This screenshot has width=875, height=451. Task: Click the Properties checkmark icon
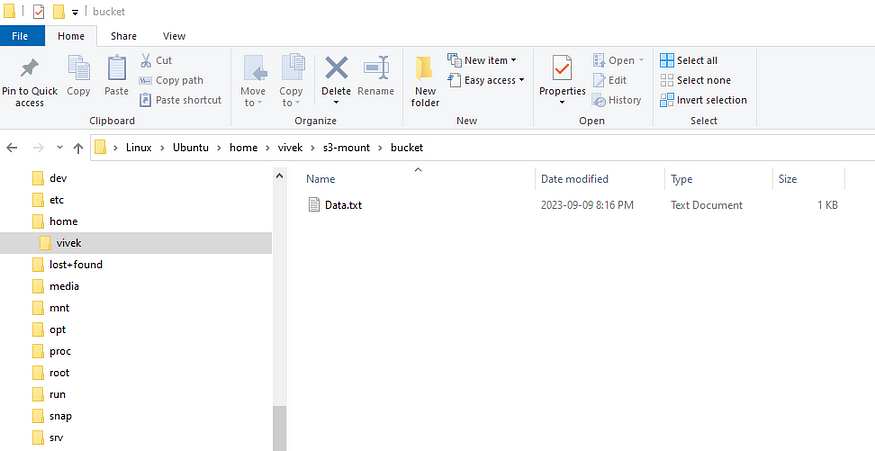[562, 68]
